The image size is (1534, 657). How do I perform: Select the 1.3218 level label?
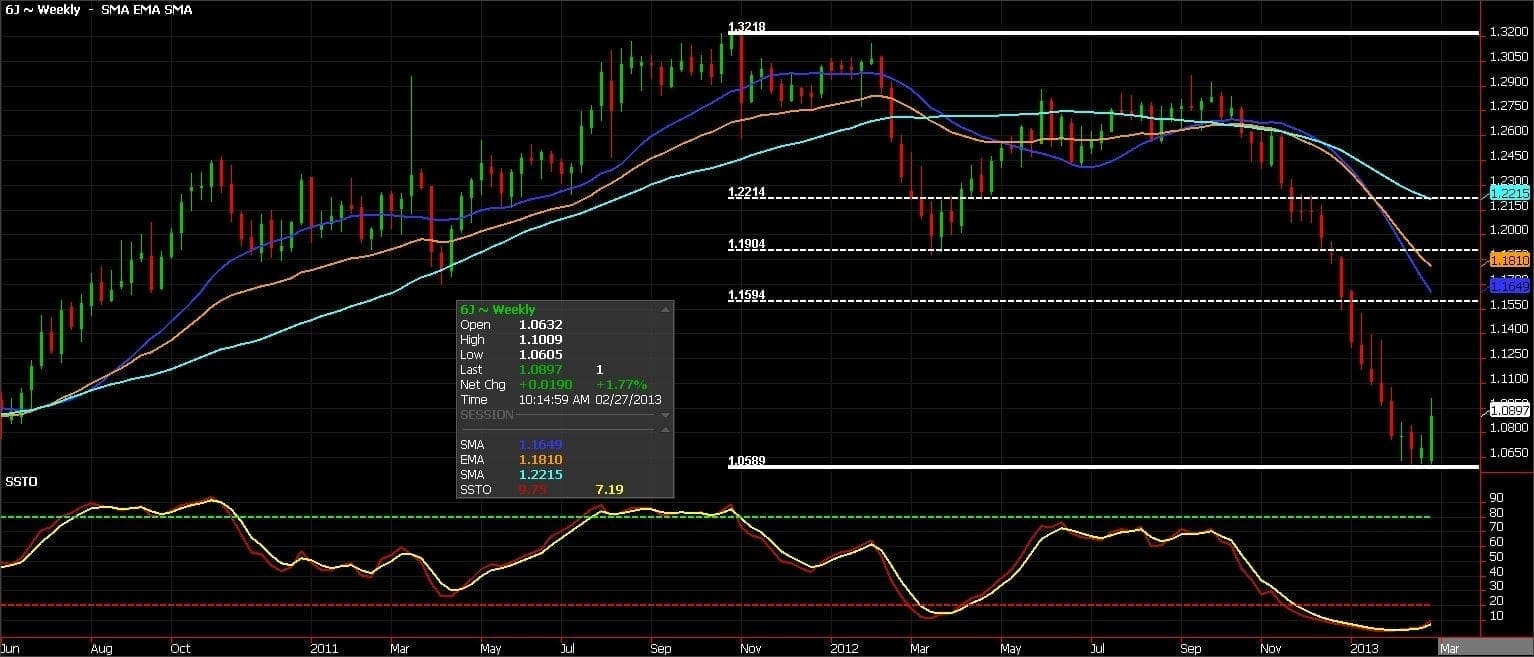point(747,27)
